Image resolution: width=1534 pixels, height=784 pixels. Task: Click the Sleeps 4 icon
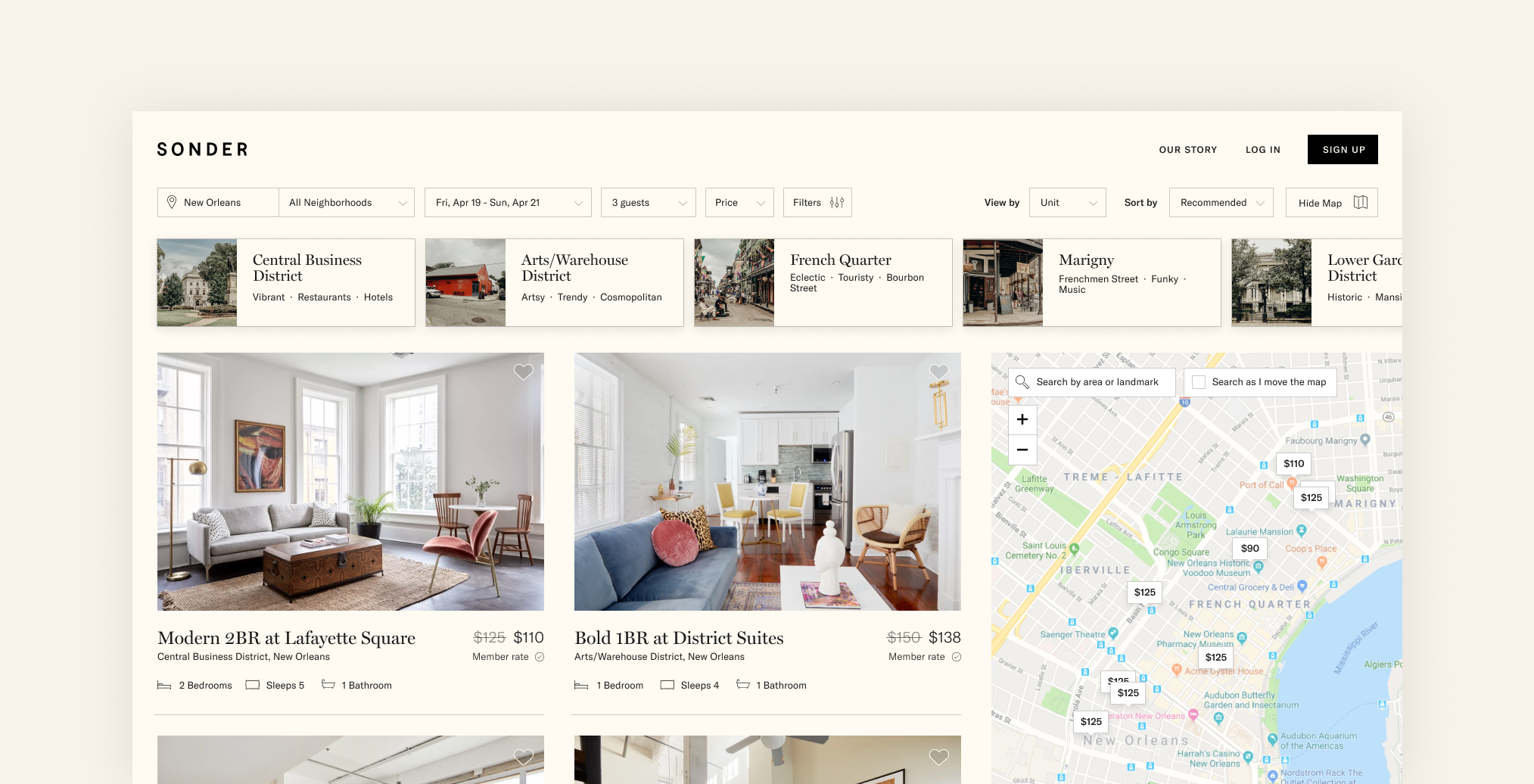tap(667, 685)
